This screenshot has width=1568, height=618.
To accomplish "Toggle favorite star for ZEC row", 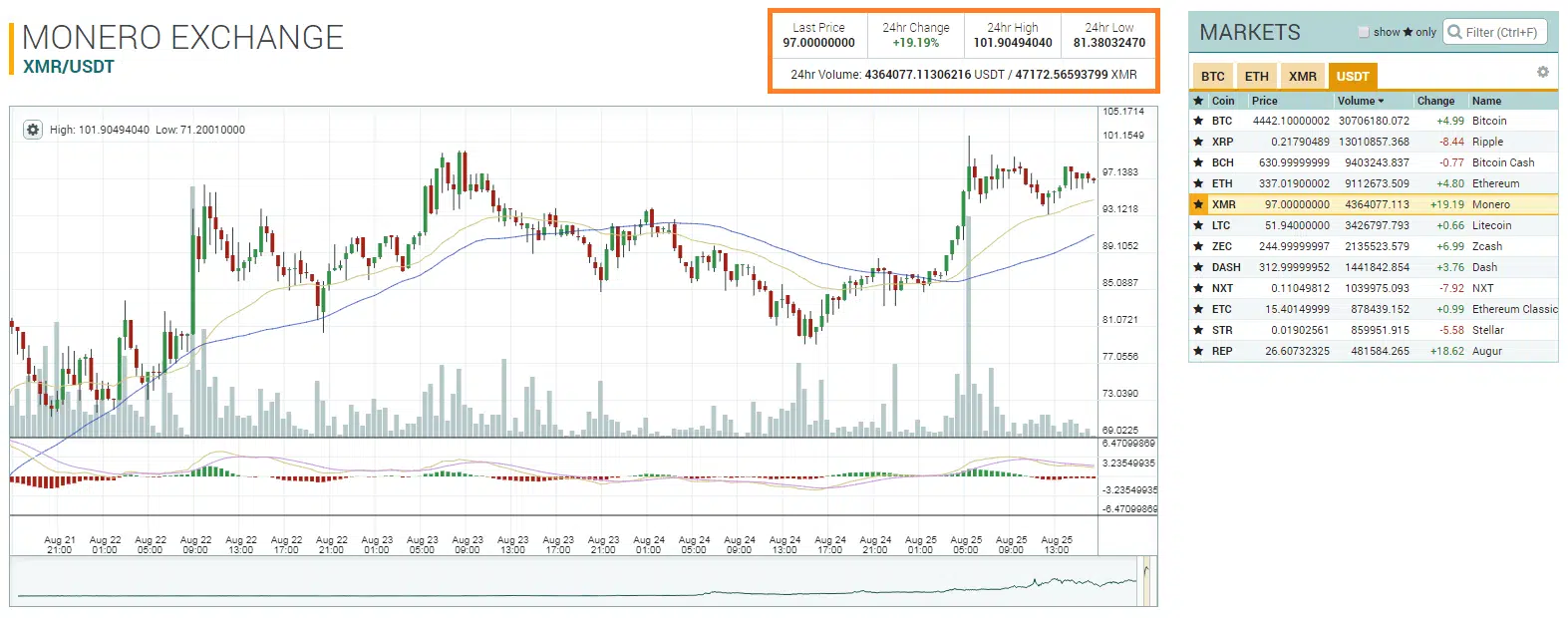I will [x=1198, y=246].
